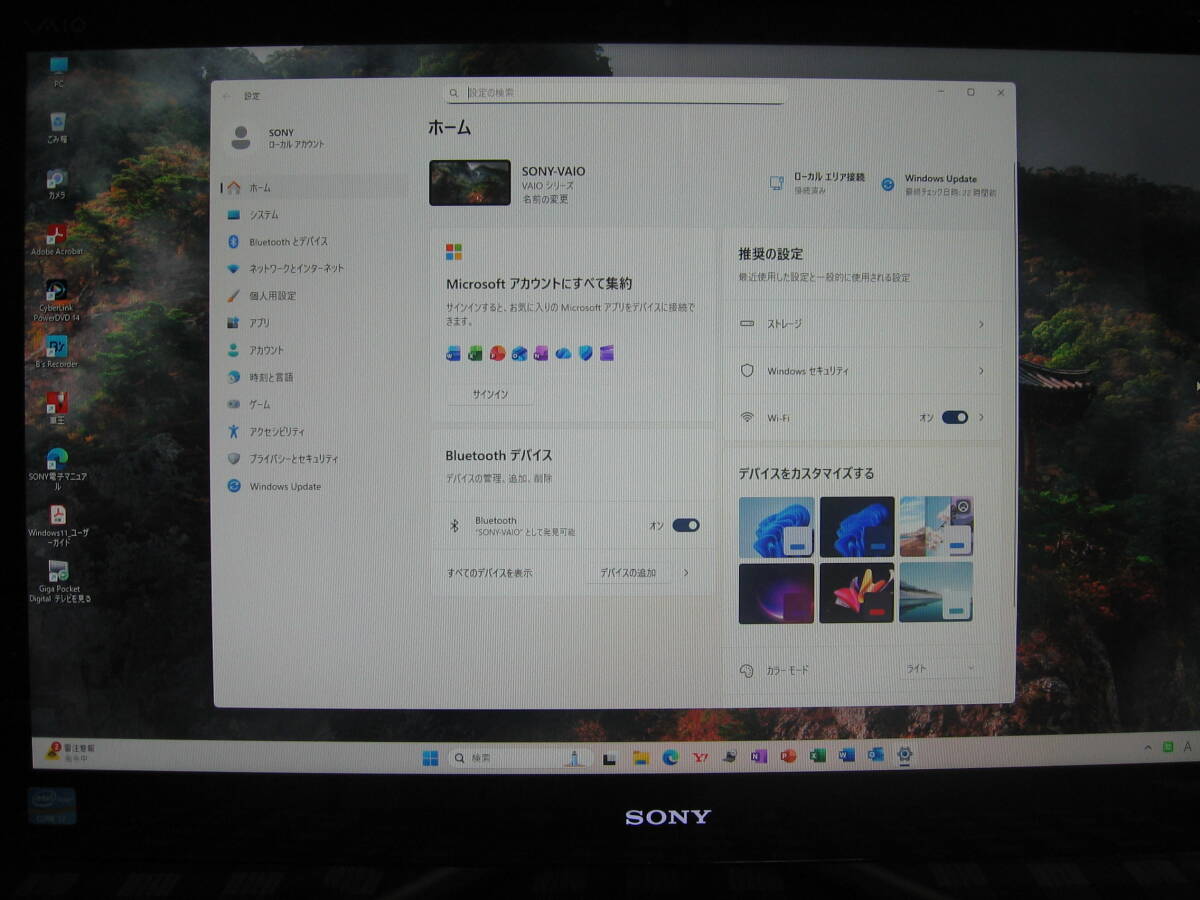Image resolution: width=1200 pixels, height=900 pixels.
Task: Open the ごみ箱 recycle bin desktop icon
Action: 58,127
